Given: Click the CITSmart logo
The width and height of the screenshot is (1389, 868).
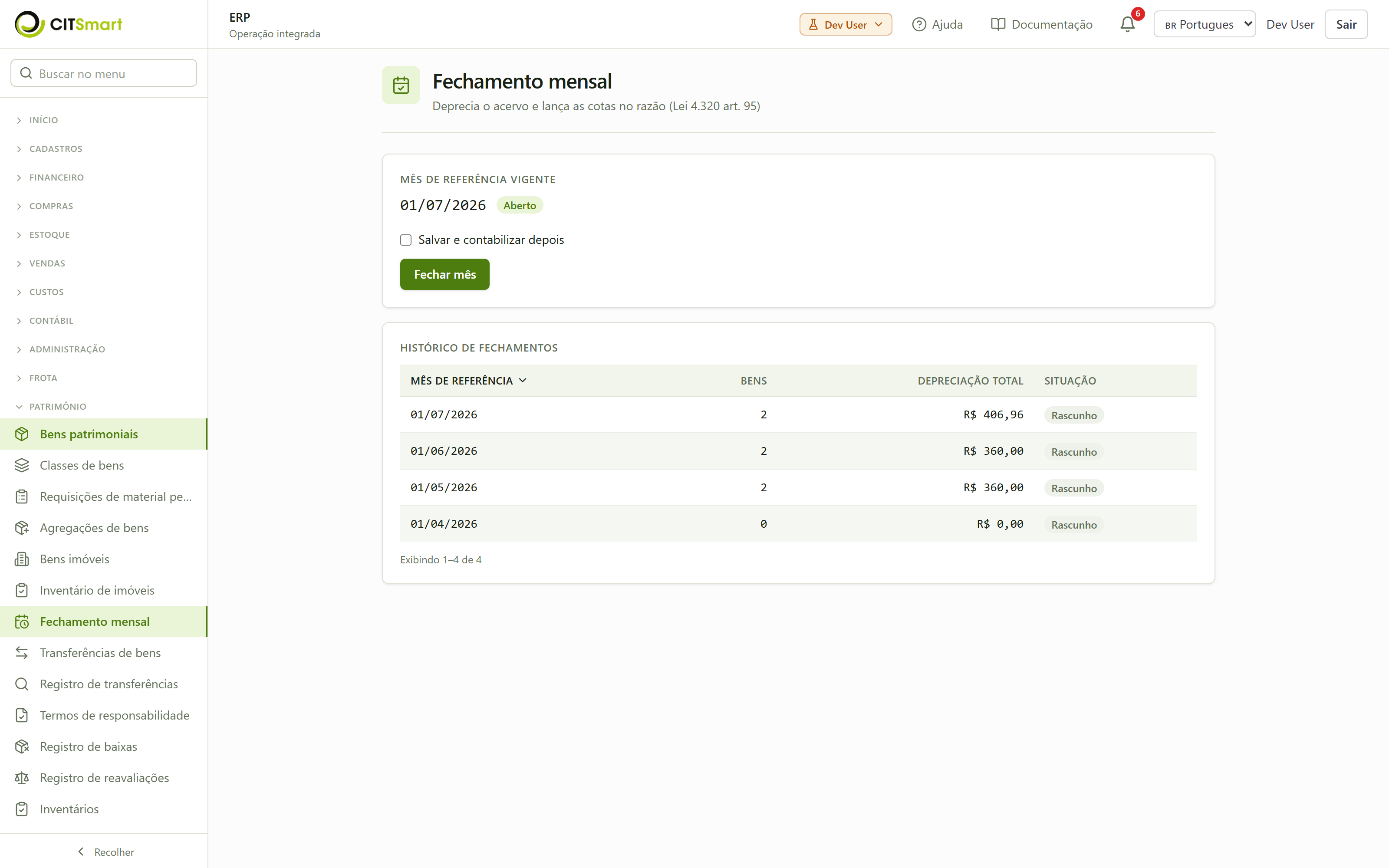Looking at the screenshot, I should [68, 24].
